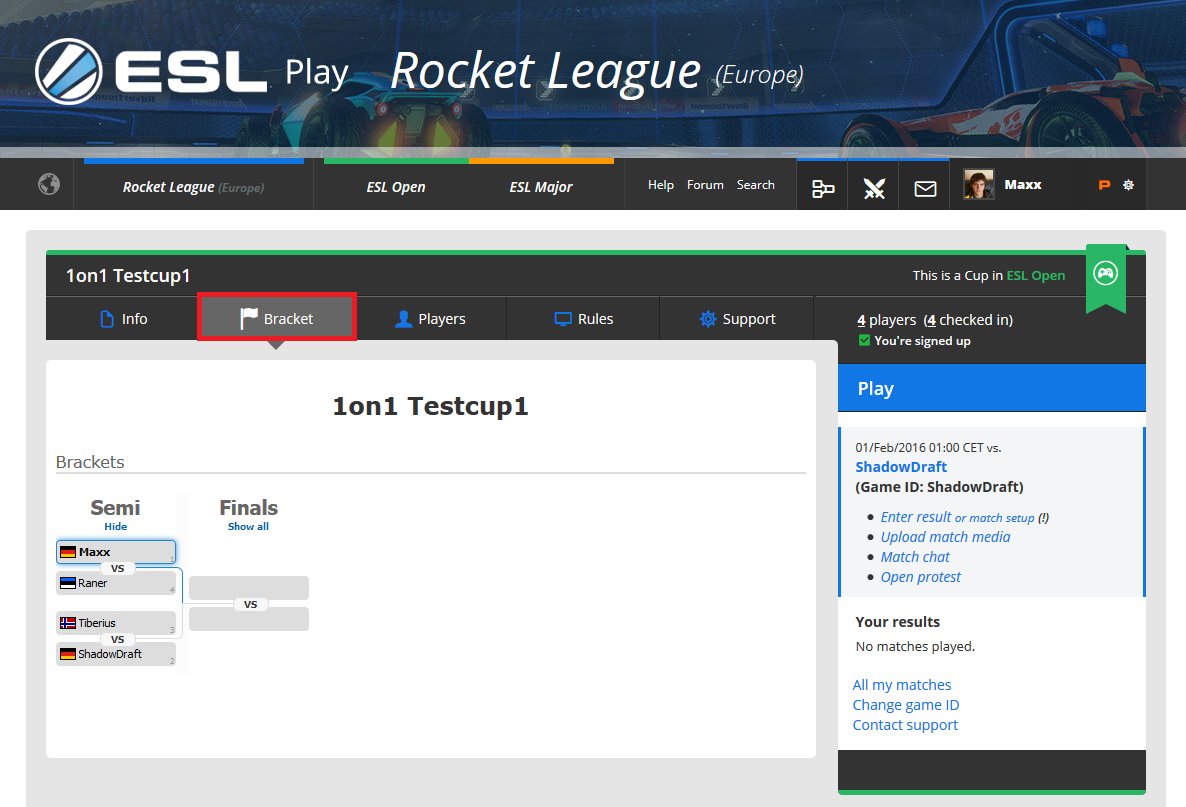Viewport: 1186px width, 807px height.
Task: Click the Open protest link
Action: point(921,577)
